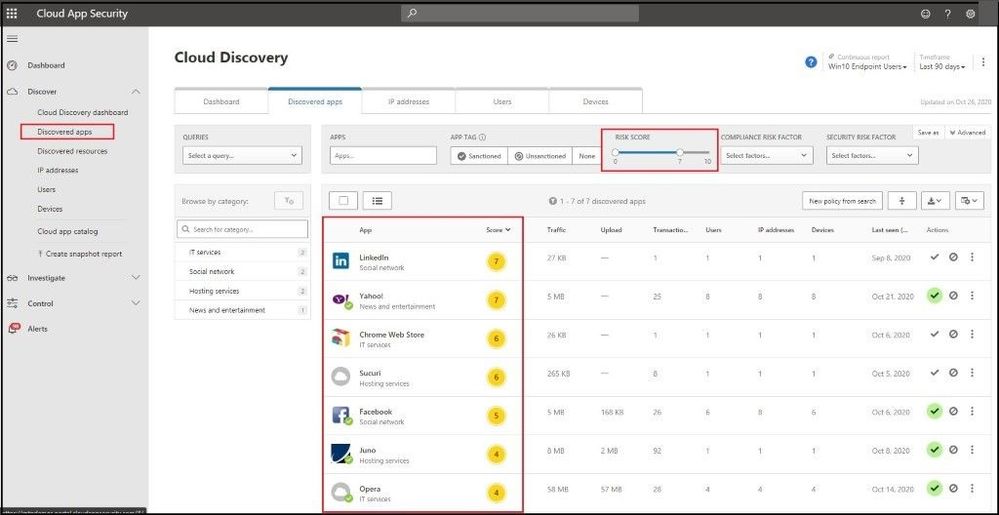999x515 pixels.
Task: Click the split icon beside New policy
Action: point(902,201)
